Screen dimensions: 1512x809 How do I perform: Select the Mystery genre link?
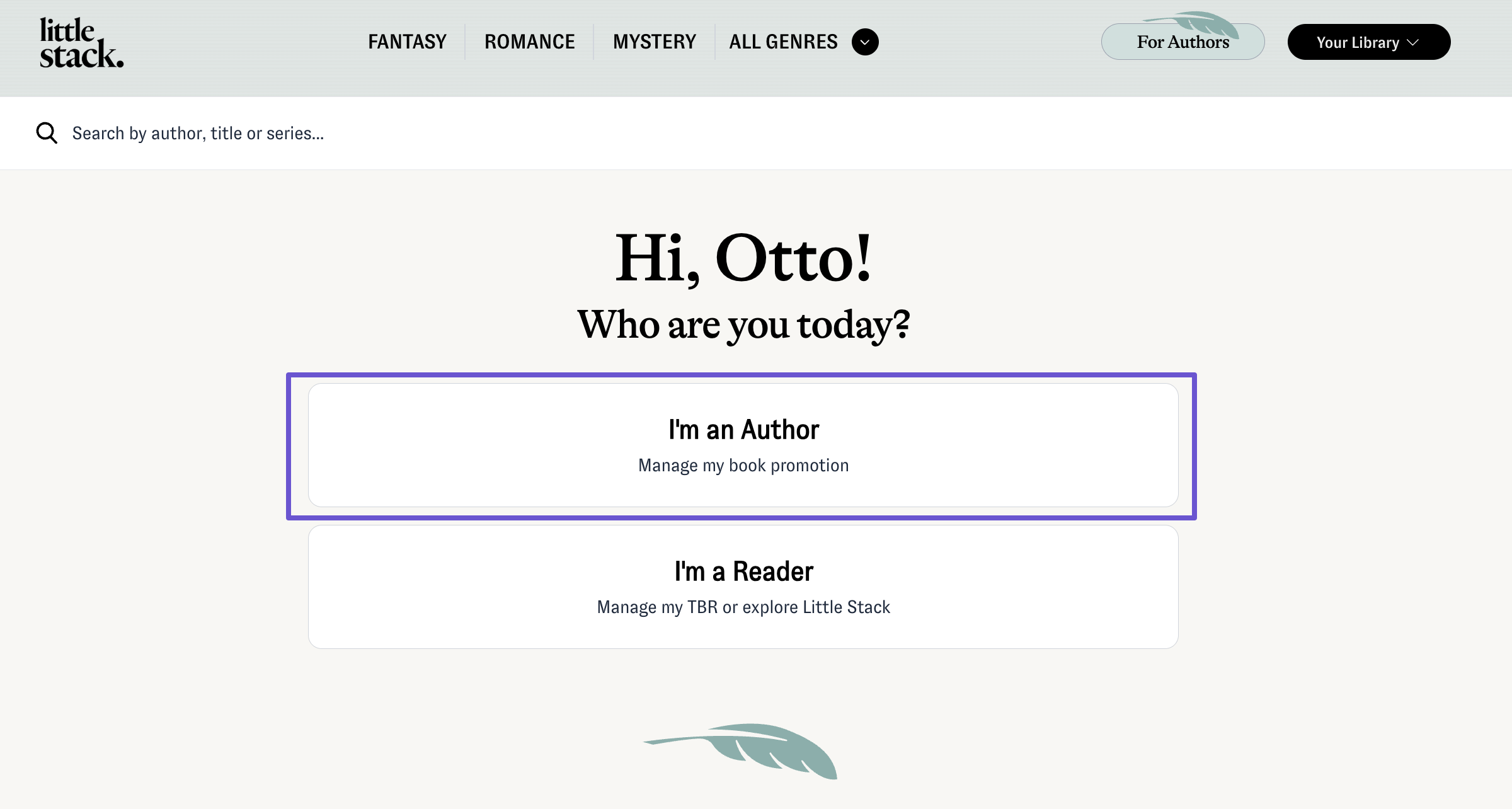pyautogui.click(x=654, y=42)
